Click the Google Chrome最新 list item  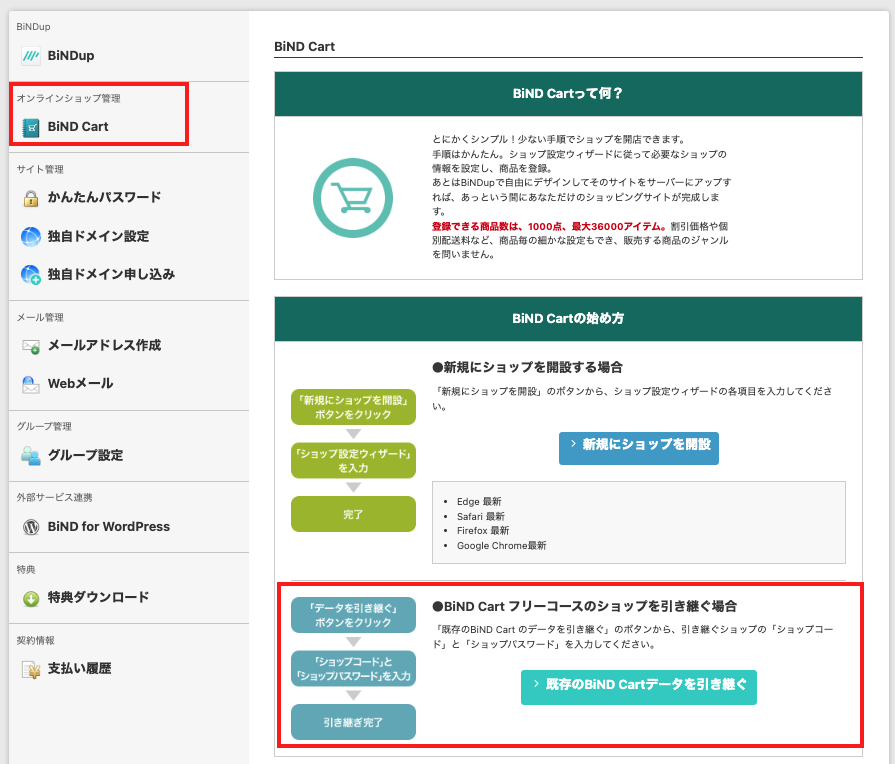click(x=501, y=545)
